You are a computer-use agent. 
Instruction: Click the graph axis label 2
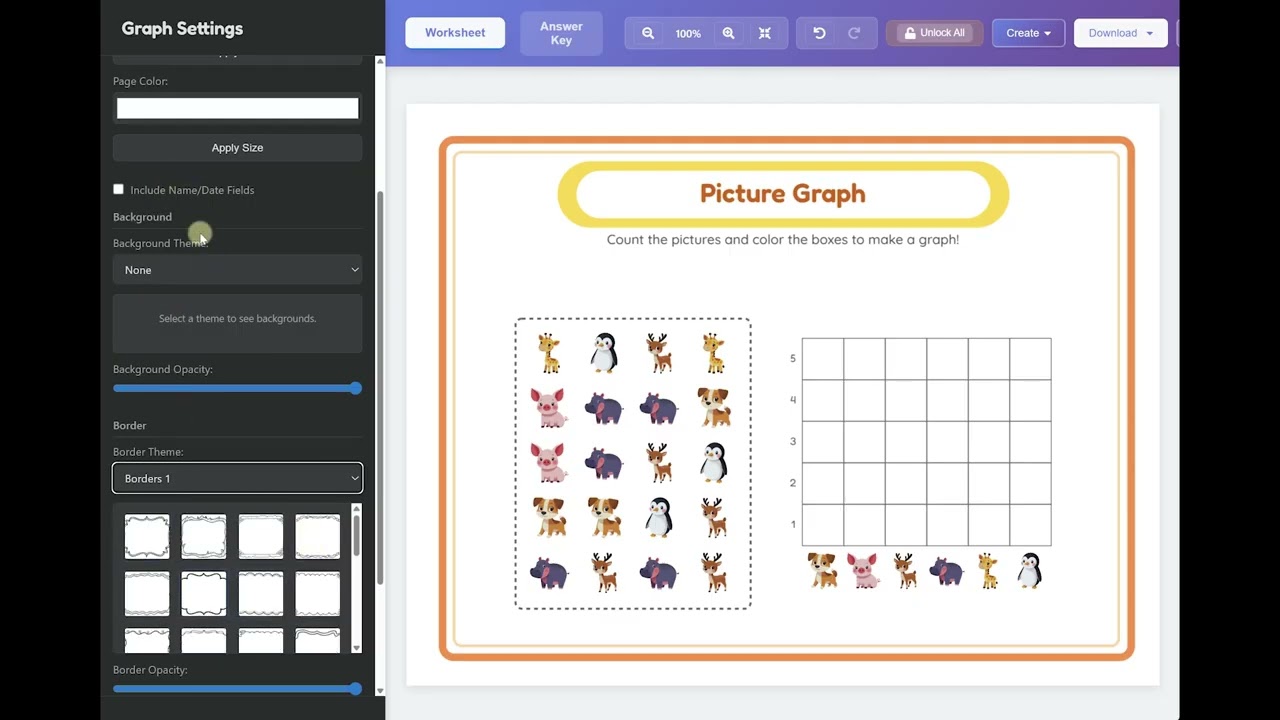793,483
